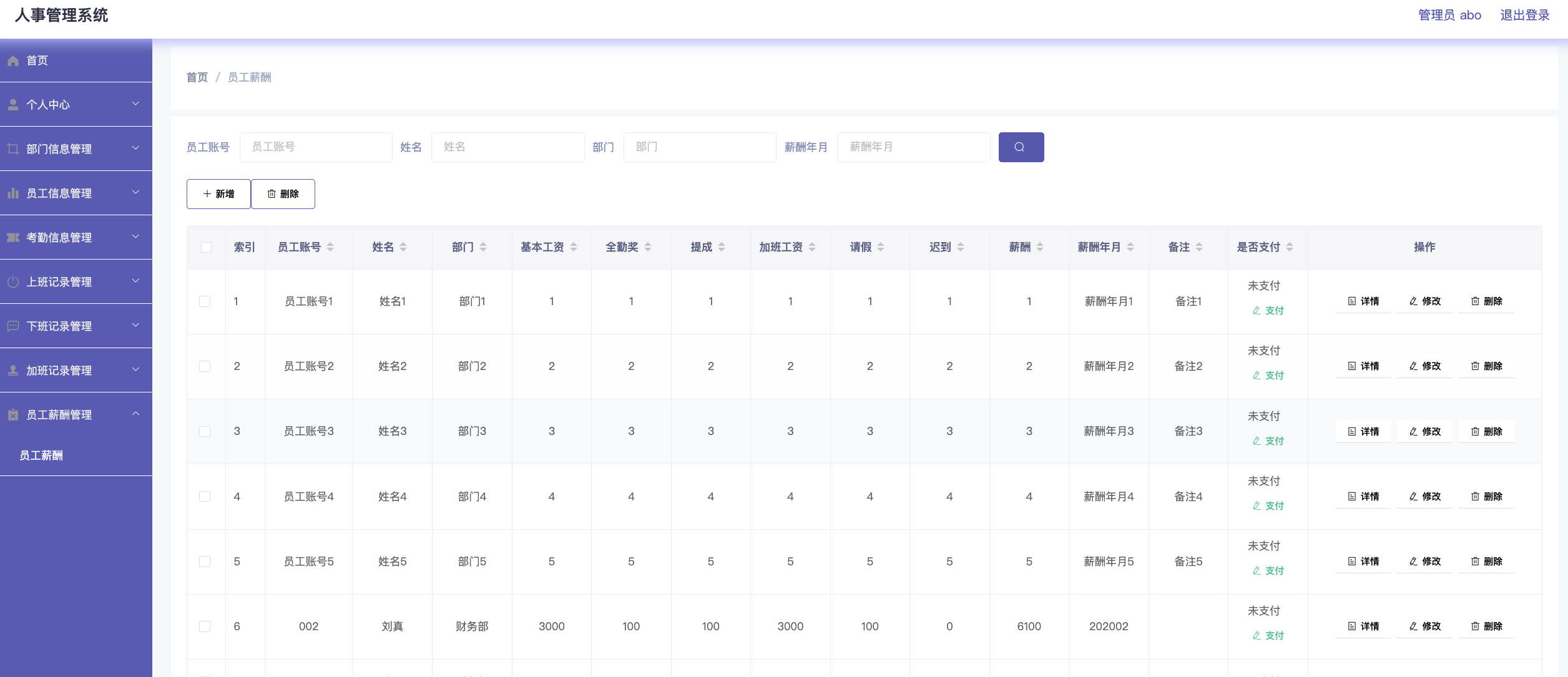Click the batch 删除 button above table
This screenshot has height=677, width=1568.
(283, 194)
